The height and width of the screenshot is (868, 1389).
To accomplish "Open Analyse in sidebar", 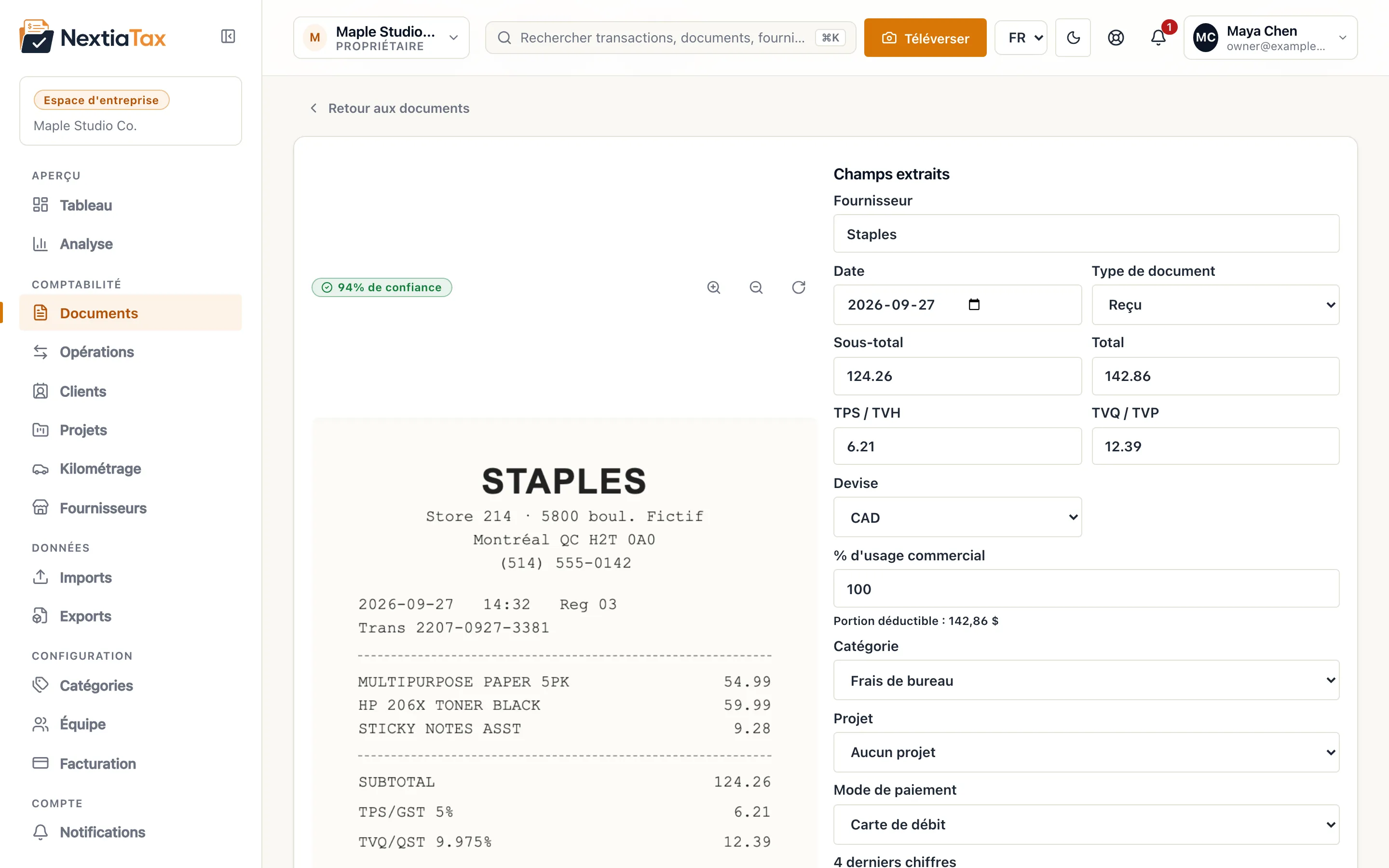I will (130, 244).
